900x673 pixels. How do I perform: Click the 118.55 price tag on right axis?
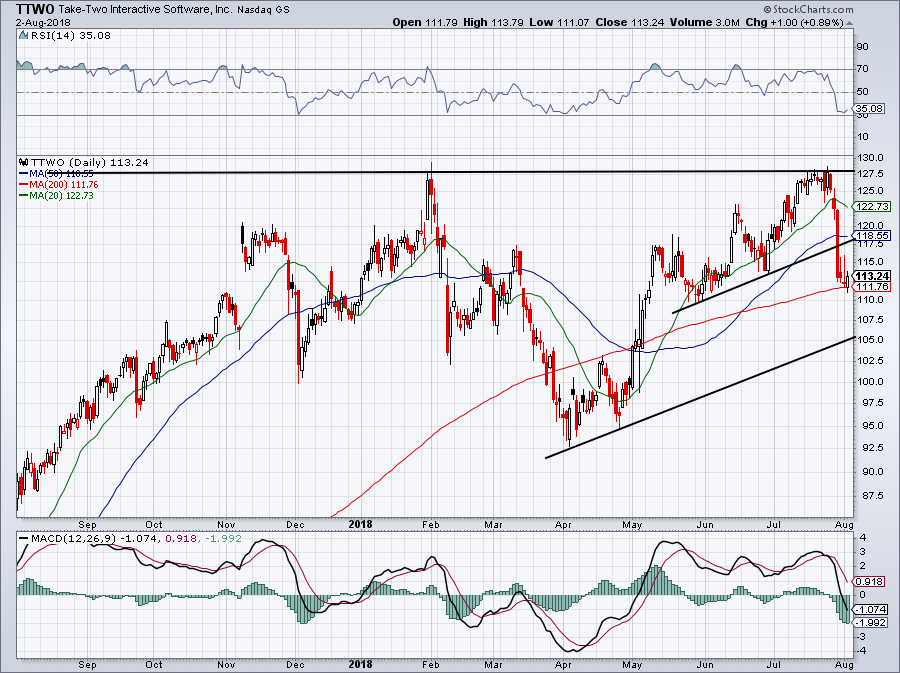pyautogui.click(x=871, y=235)
